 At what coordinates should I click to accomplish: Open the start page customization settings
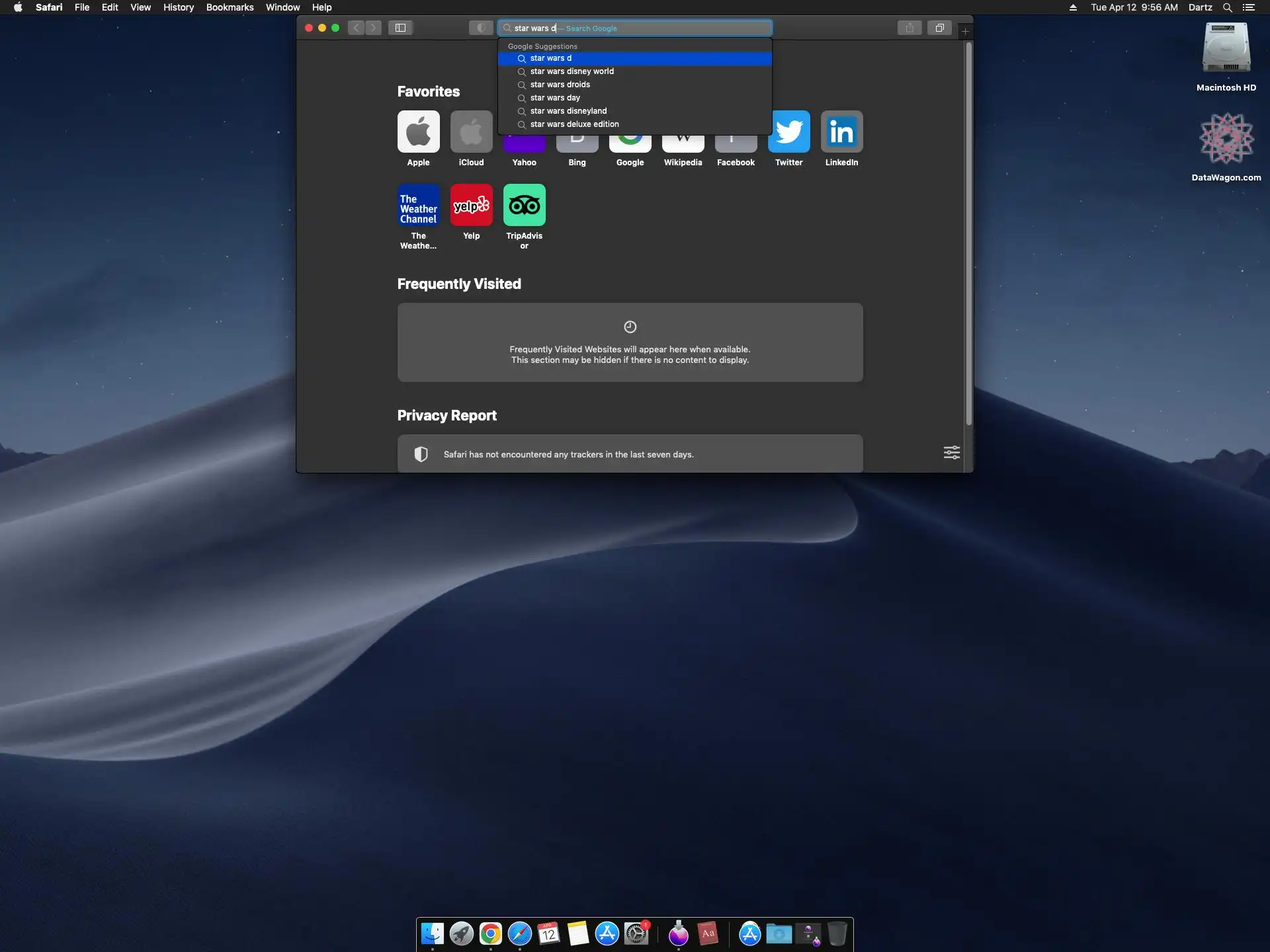951,453
